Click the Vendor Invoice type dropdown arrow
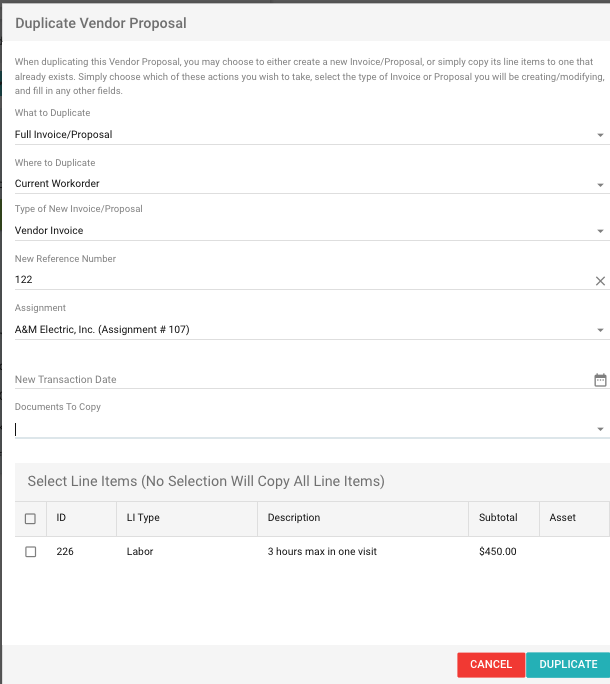The image size is (610, 684). tap(600, 231)
